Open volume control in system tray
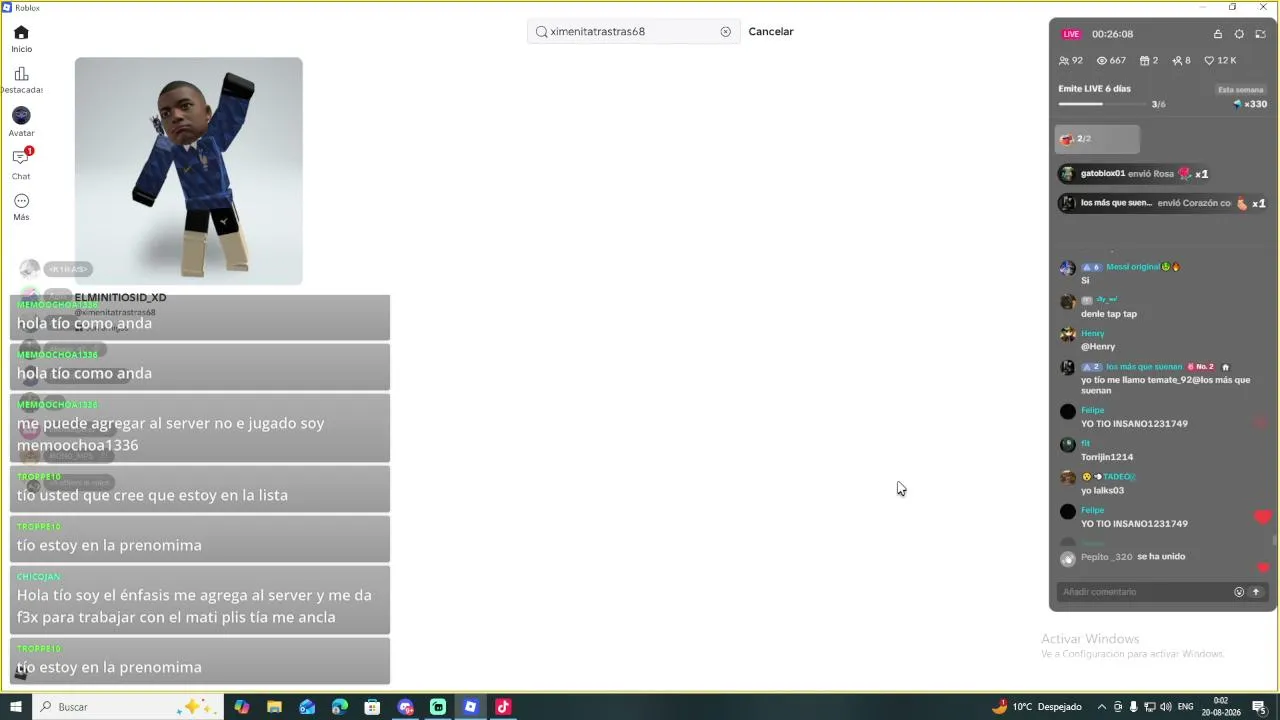 (1165, 707)
